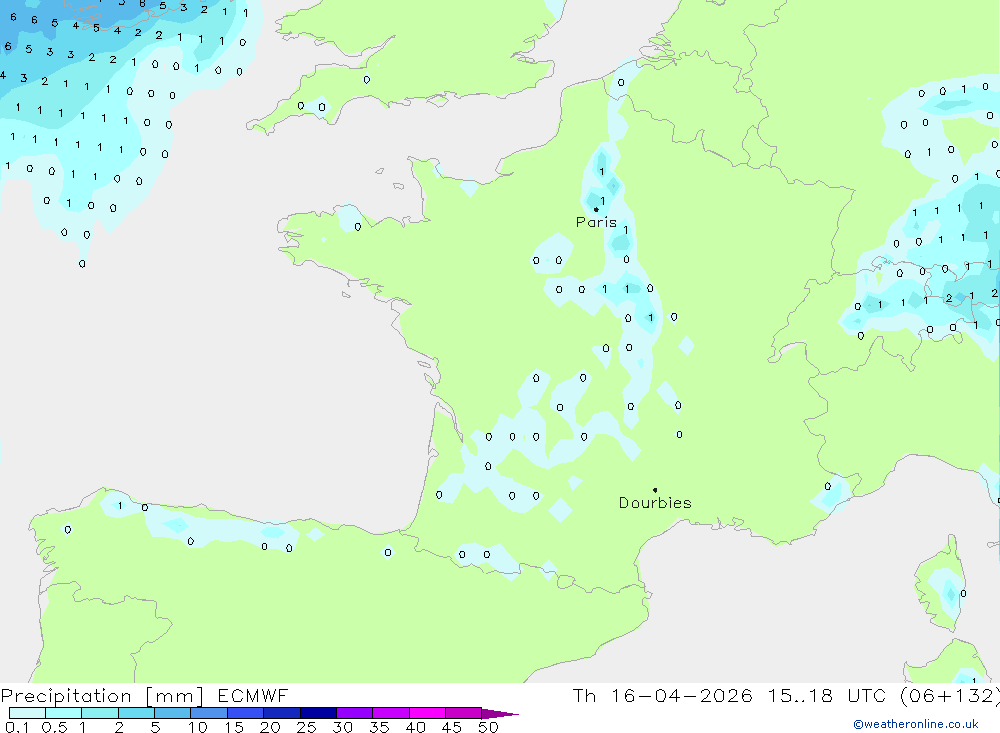
Task: Pick the 20–25 mm dark blue legend swatch
Action: tap(282, 713)
